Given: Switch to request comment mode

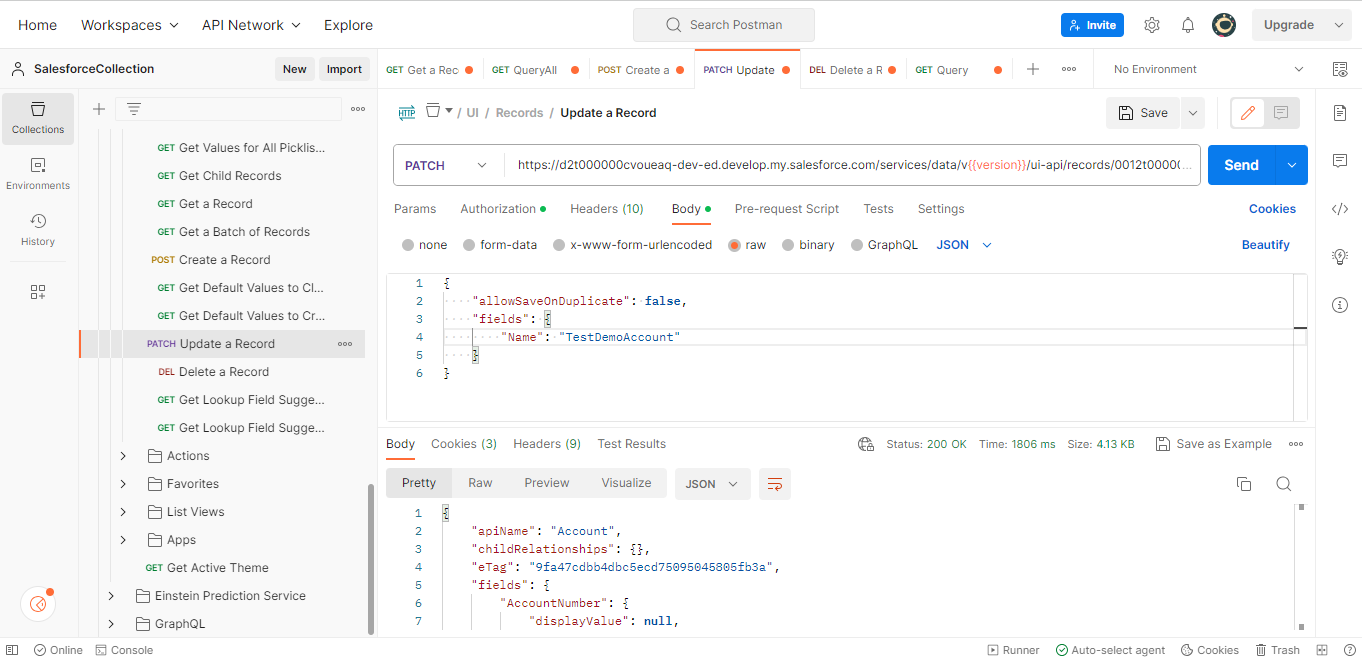Looking at the screenshot, I should click(1281, 113).
